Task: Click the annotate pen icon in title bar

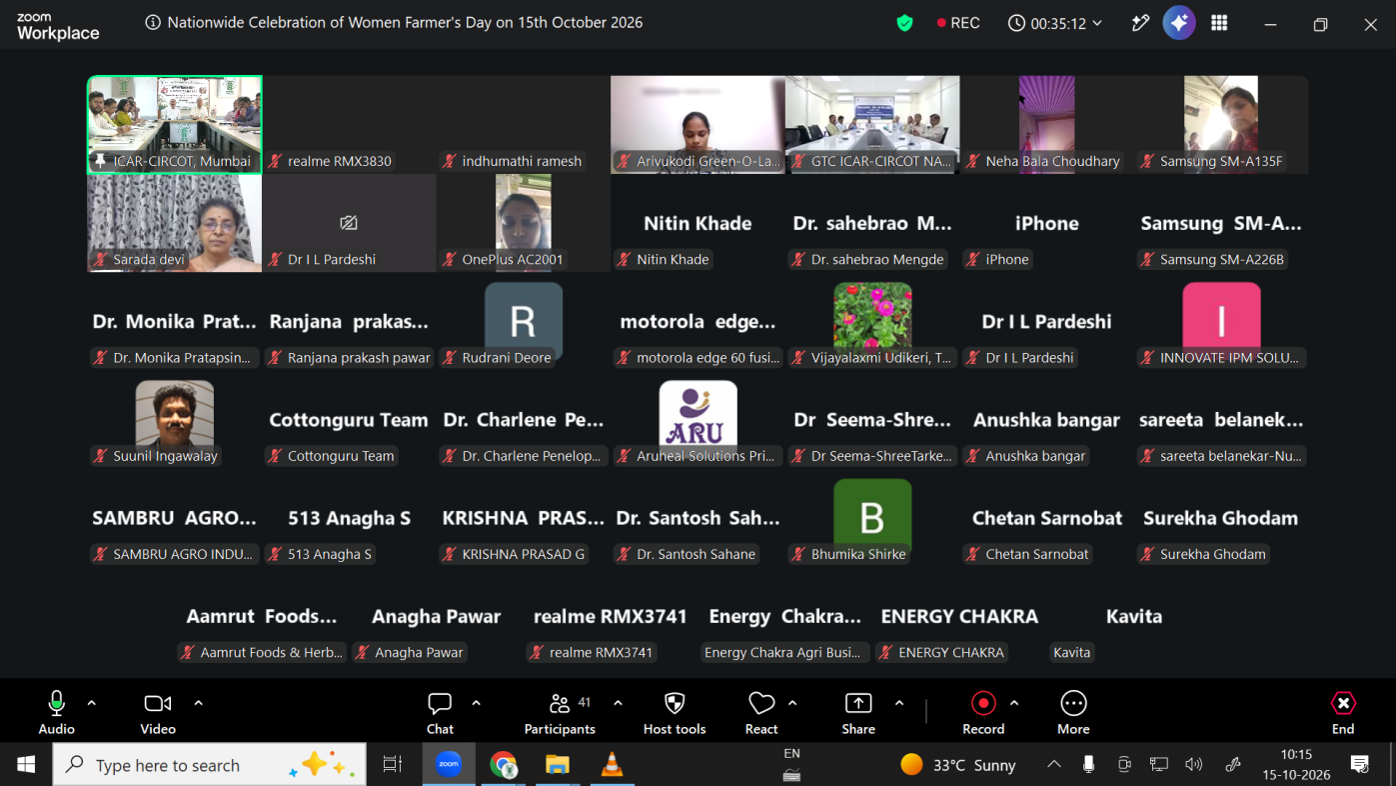Action: (1140, 23)
